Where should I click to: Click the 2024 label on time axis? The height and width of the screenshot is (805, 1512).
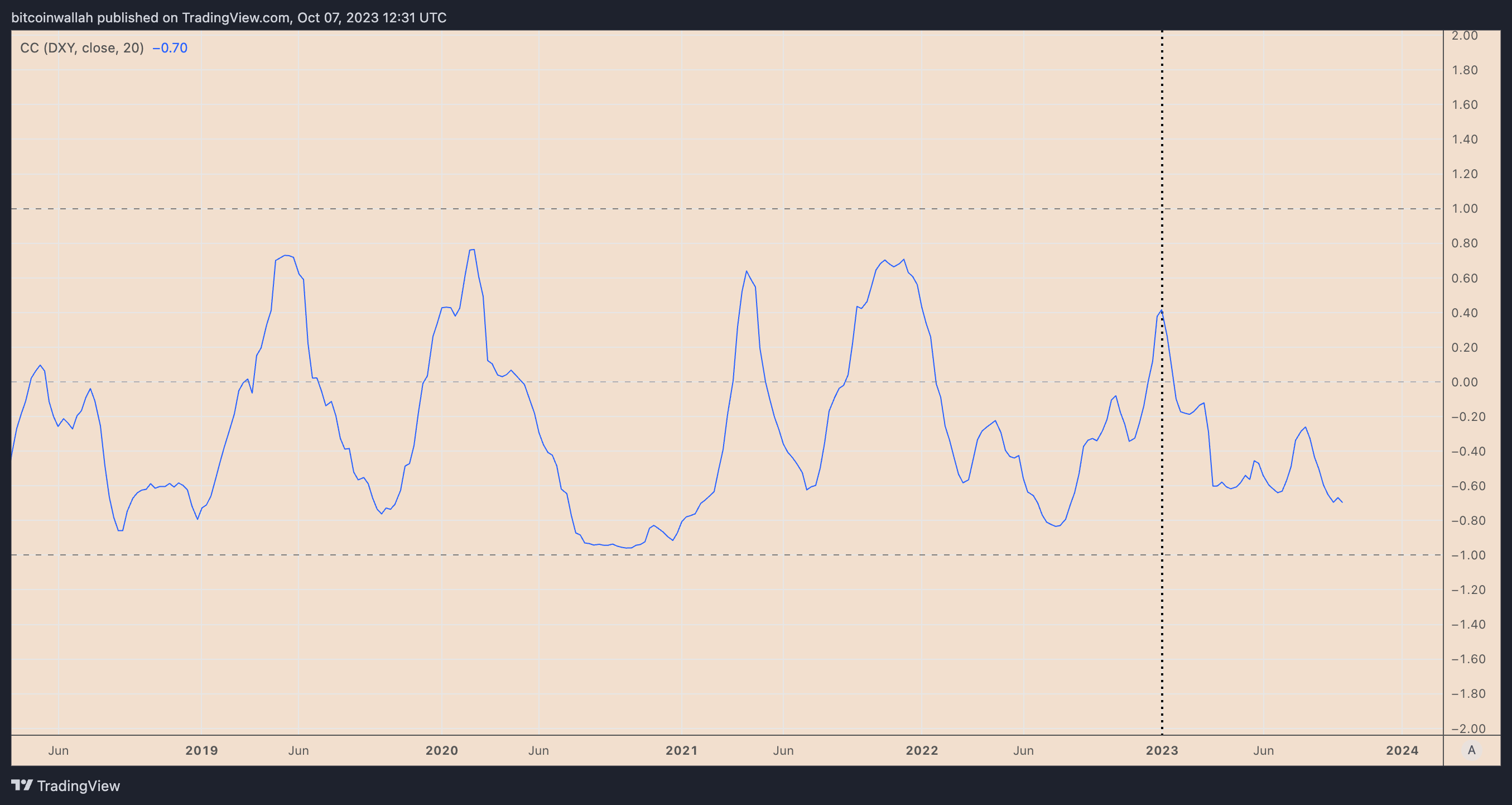(1402, 750)
